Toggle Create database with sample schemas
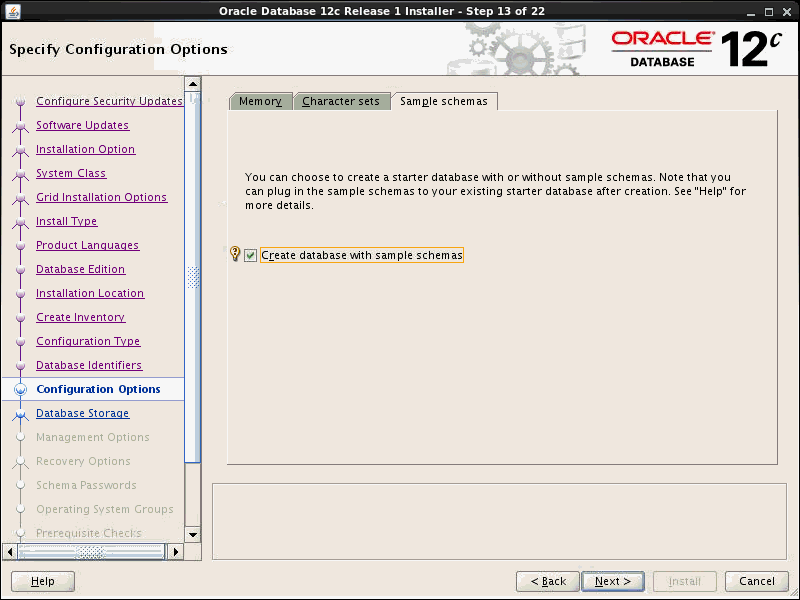Viewport: 800px width, 600px height. pyautogui.click(x=250, y=255)
